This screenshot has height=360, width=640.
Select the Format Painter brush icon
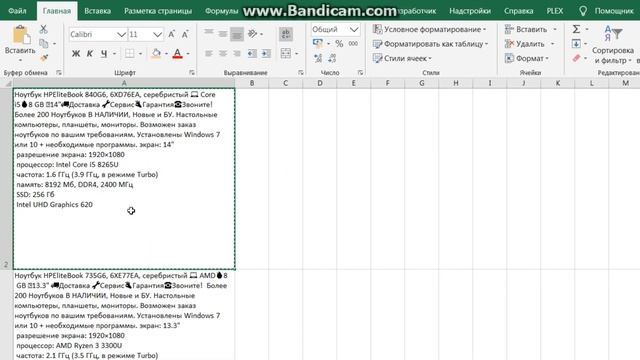click(44, 58)
